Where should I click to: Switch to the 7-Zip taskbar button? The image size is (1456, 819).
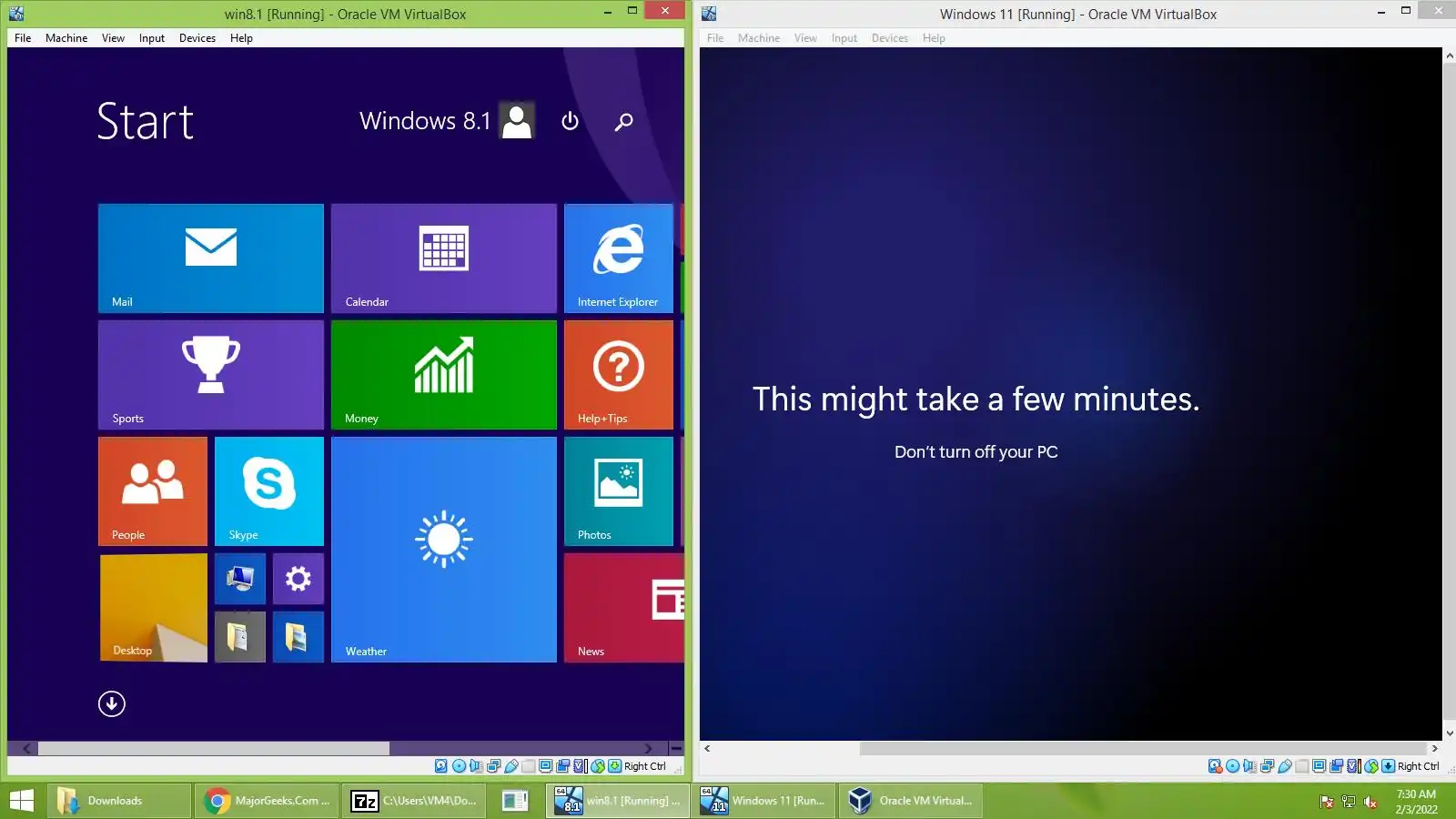point(414,801)
